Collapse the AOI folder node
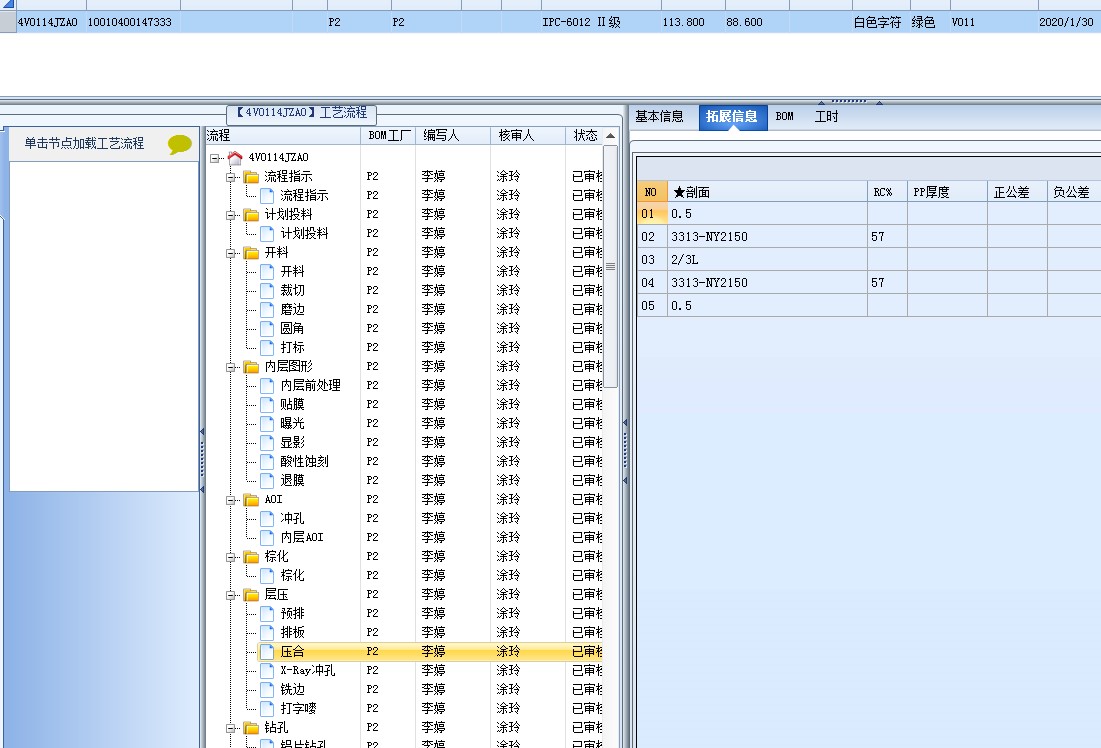The width and height of the screenshot is (1101, 748). (x=230, y=500)
